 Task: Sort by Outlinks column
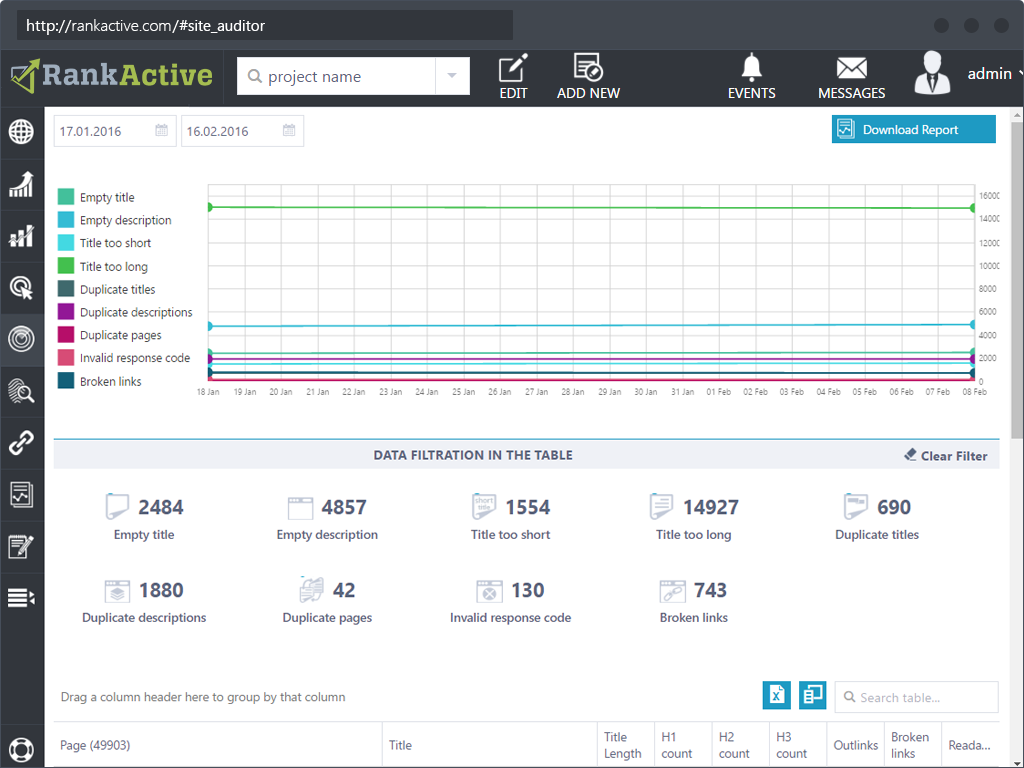[856, 745]
